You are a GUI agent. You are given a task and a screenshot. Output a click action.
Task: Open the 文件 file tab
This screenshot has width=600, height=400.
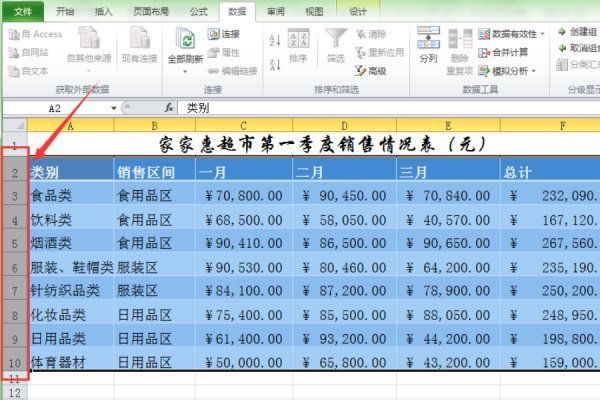(23, 12)
